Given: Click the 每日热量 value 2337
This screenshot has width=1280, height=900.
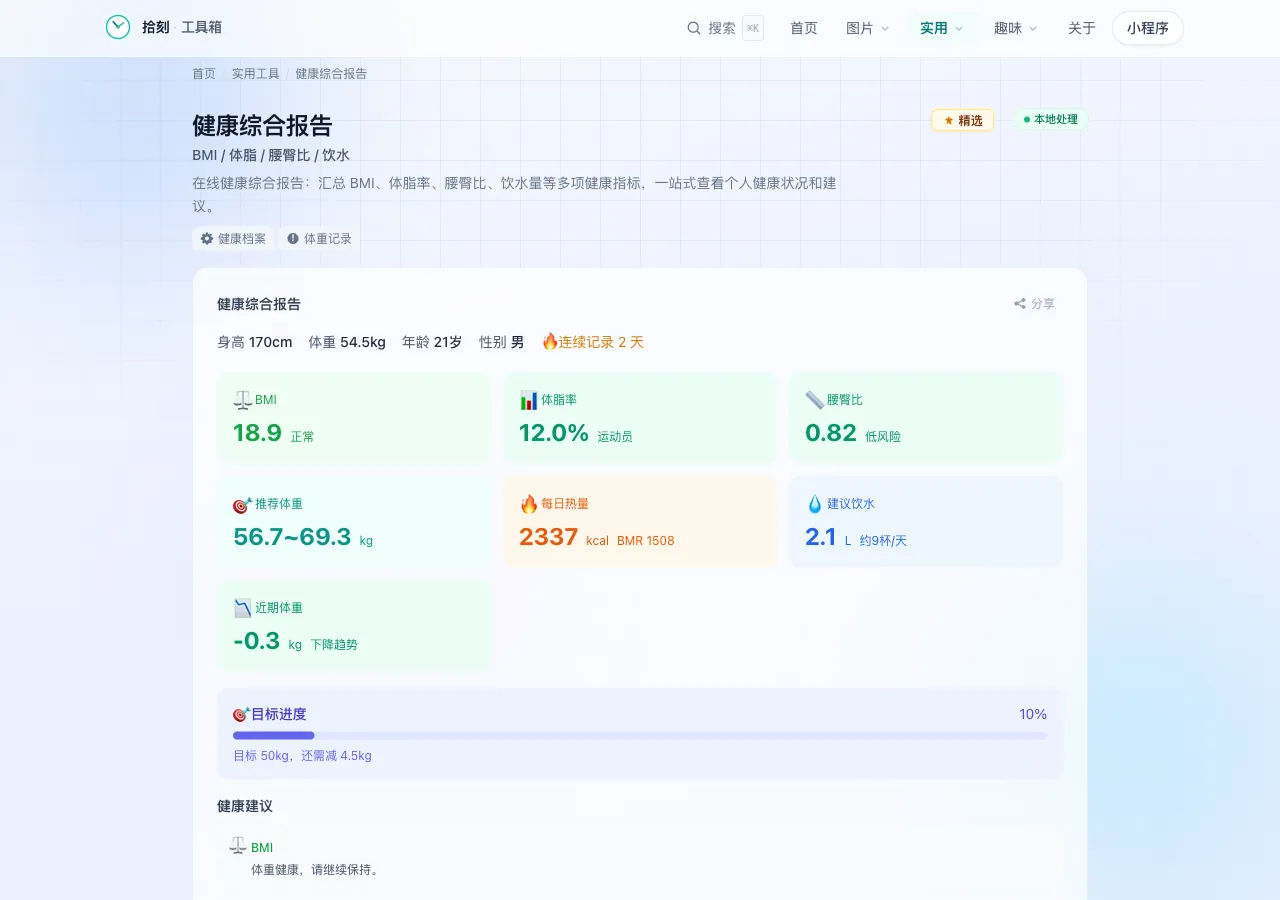Looking at the screenshot, I should 548,537.
